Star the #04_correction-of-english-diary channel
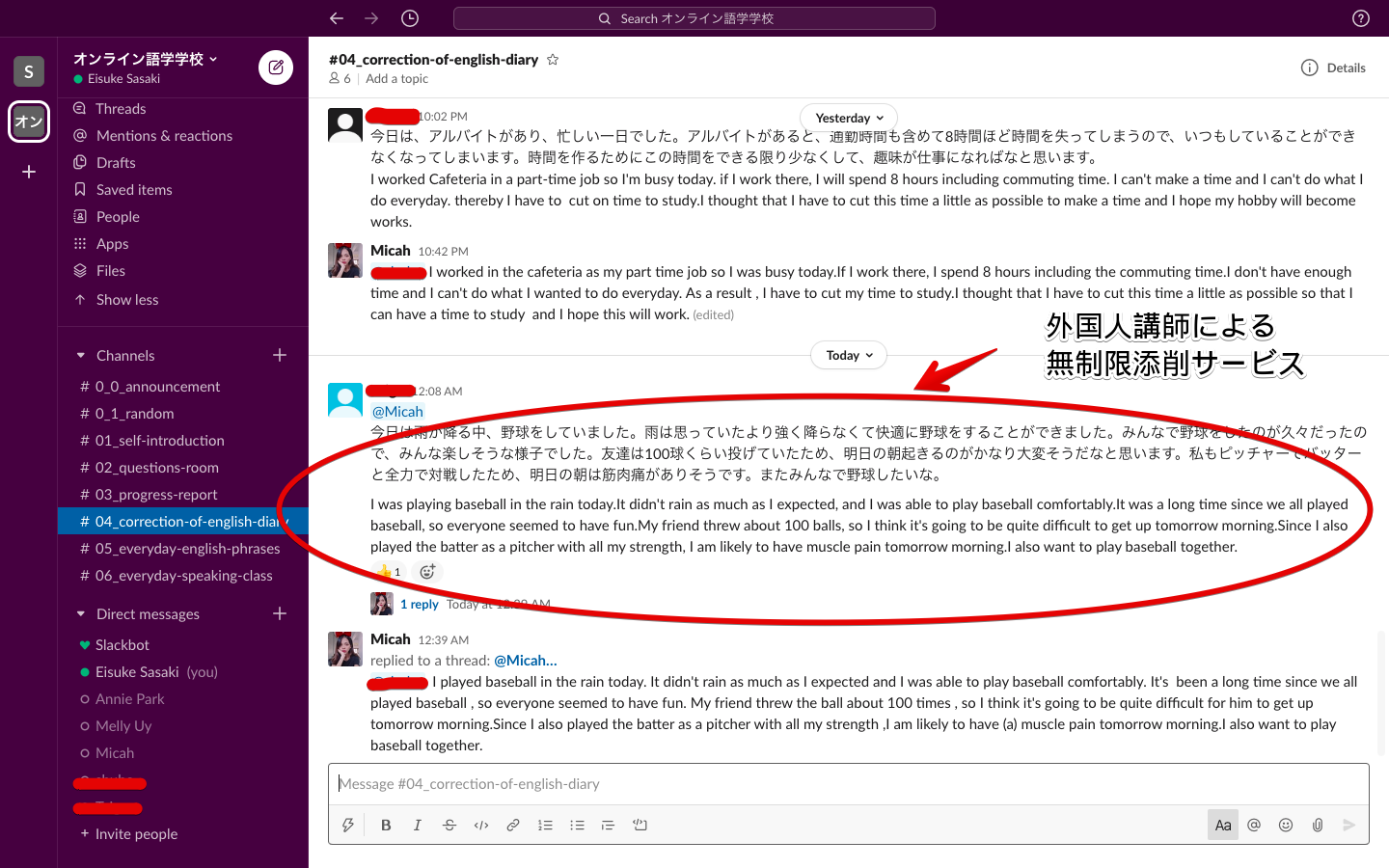Image resolution: width=1389 pixels, height=868 pixels. [553, 60]
